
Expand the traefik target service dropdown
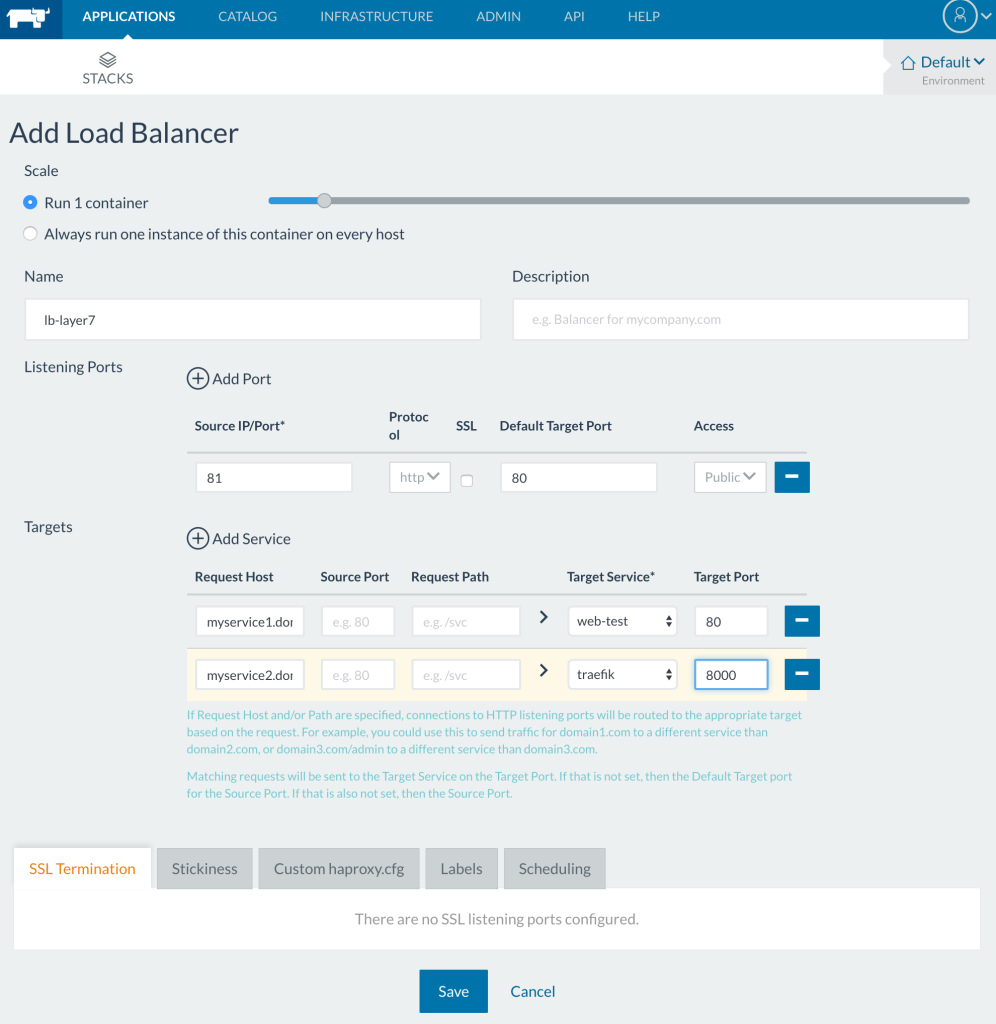point(622,675)
